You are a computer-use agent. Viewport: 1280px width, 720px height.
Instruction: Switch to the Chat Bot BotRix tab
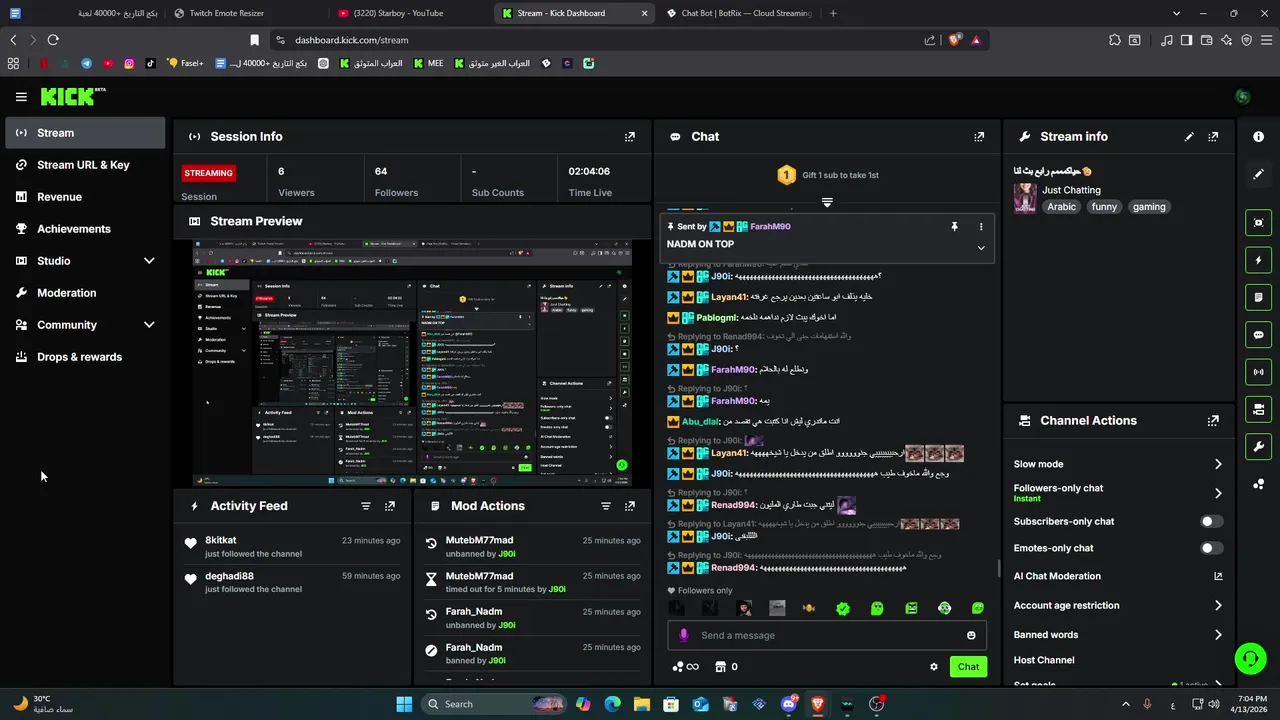click(740, 13)
